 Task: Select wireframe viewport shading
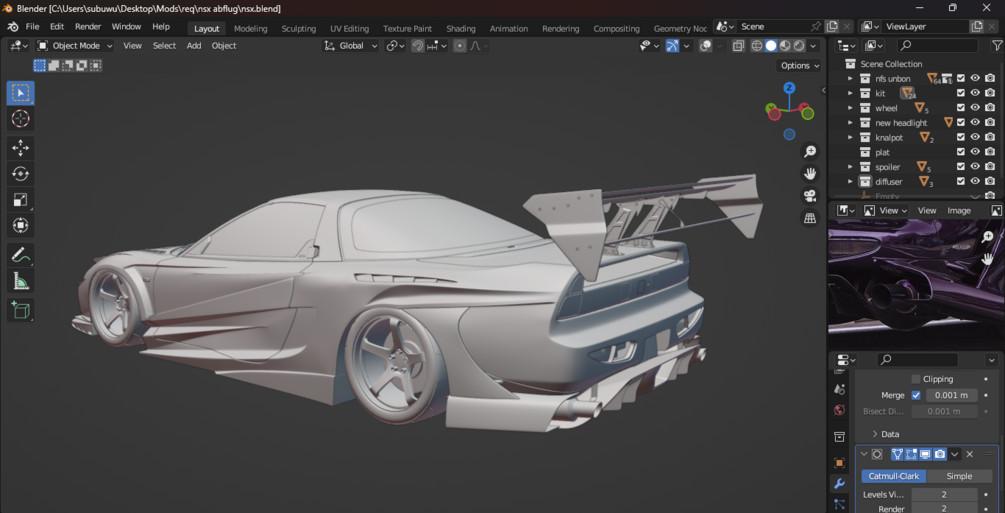757,46
